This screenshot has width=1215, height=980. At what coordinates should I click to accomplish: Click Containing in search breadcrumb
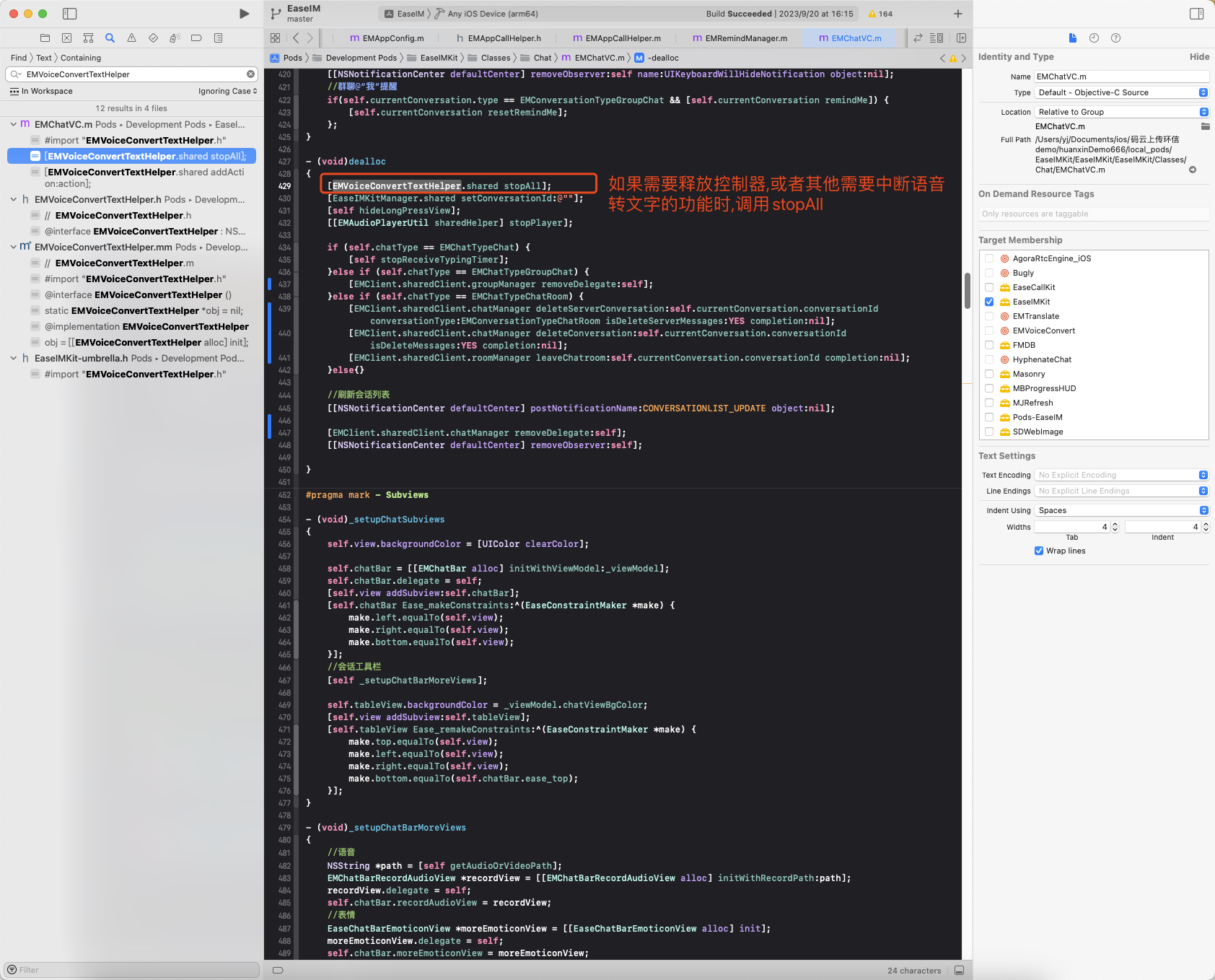click(81, 58)
